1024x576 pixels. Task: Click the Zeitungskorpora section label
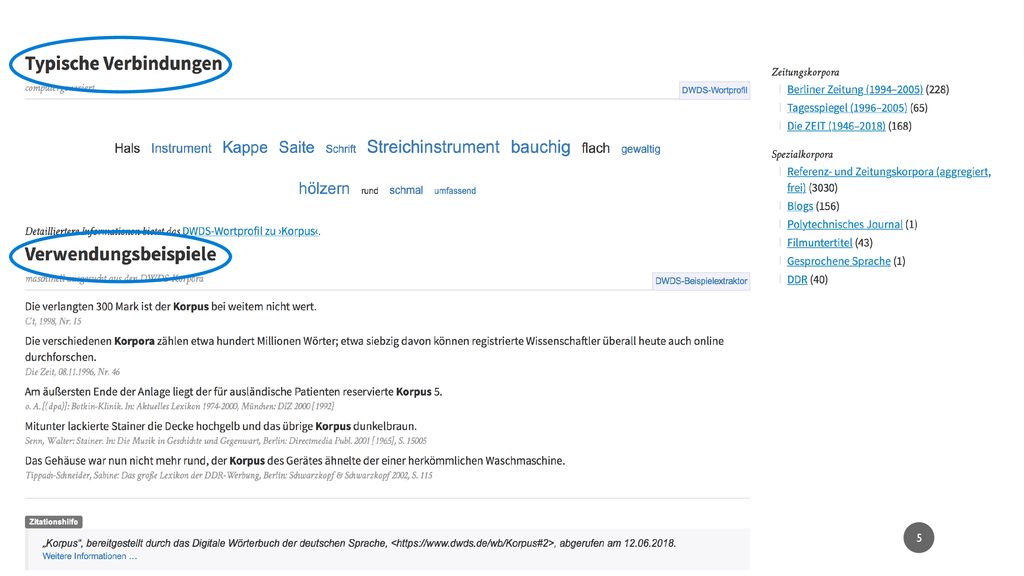coord(805,72)
